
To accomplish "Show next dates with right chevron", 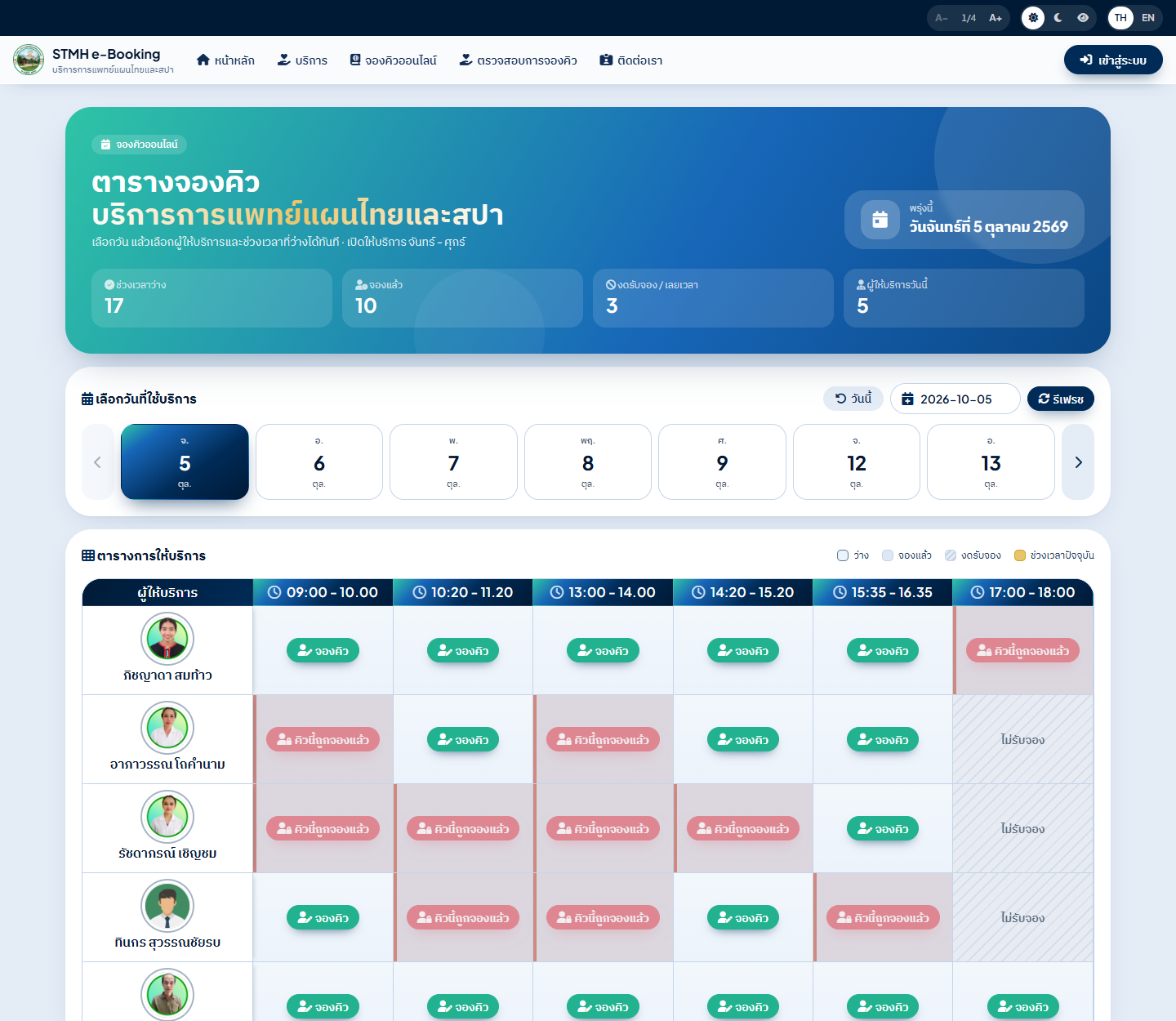I will [1078, 462].
